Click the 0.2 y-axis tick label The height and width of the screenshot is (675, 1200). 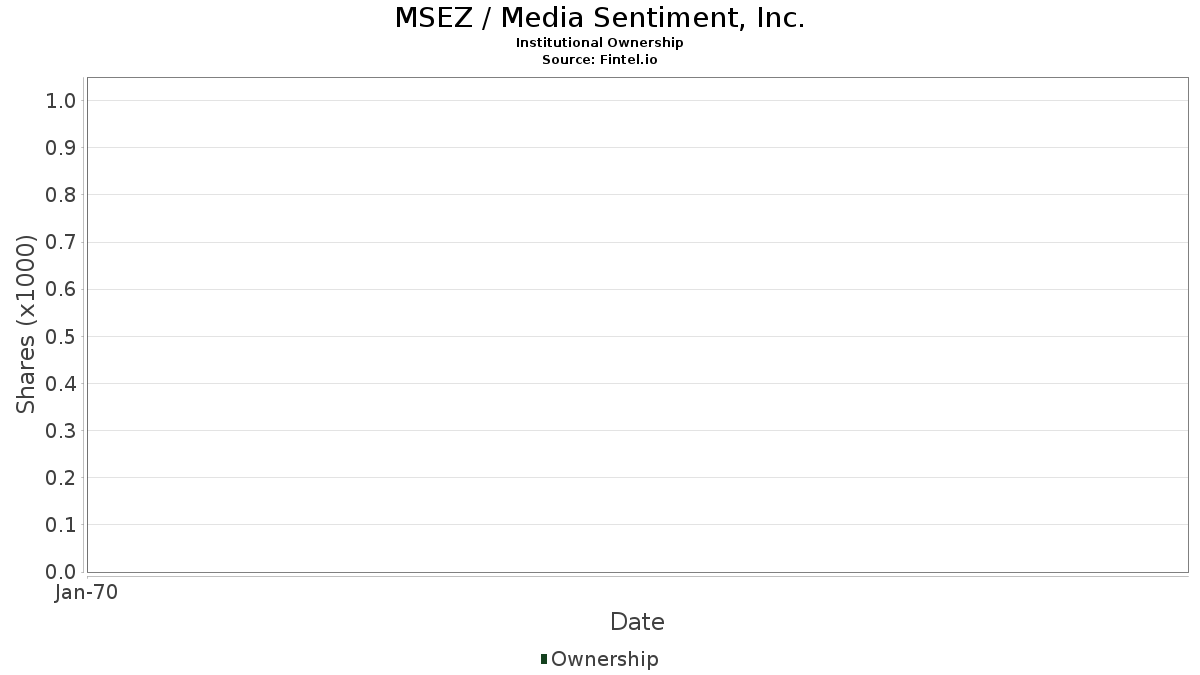coord(60,478)
